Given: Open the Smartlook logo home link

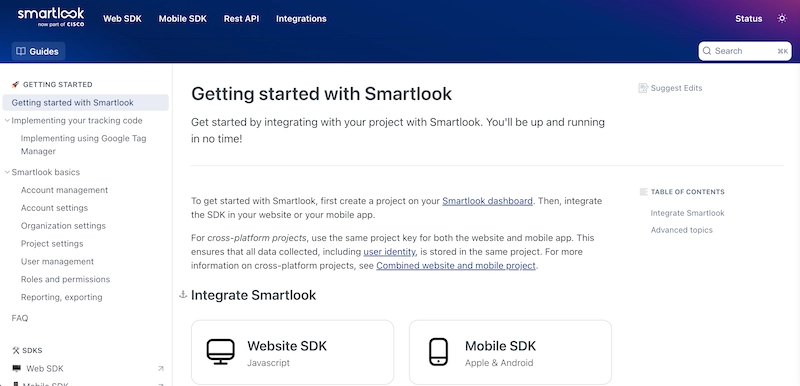Looking at the screenshot, I should (51, 17).
